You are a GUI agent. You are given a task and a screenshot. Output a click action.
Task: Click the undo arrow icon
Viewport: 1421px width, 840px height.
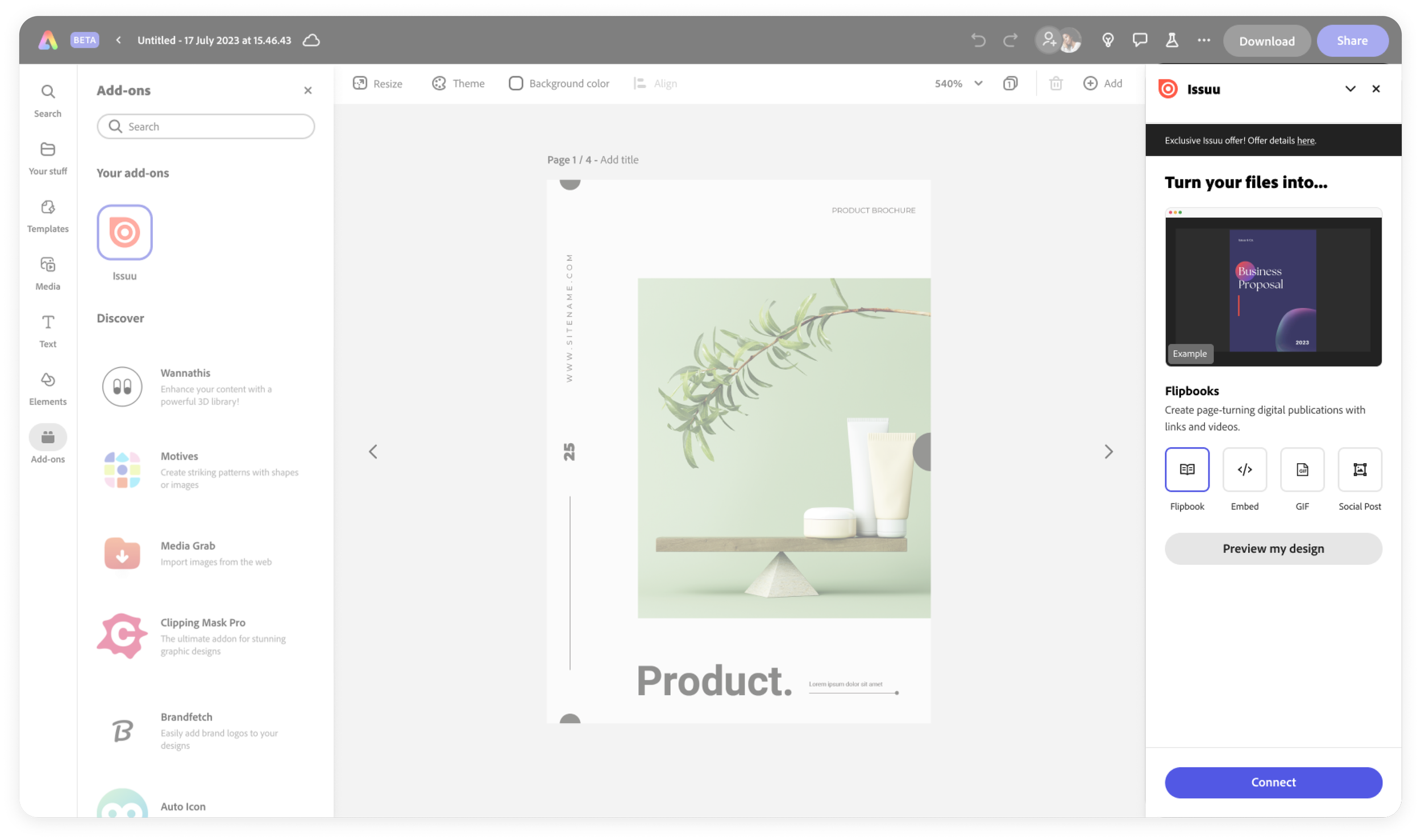[x=978, y=40]
